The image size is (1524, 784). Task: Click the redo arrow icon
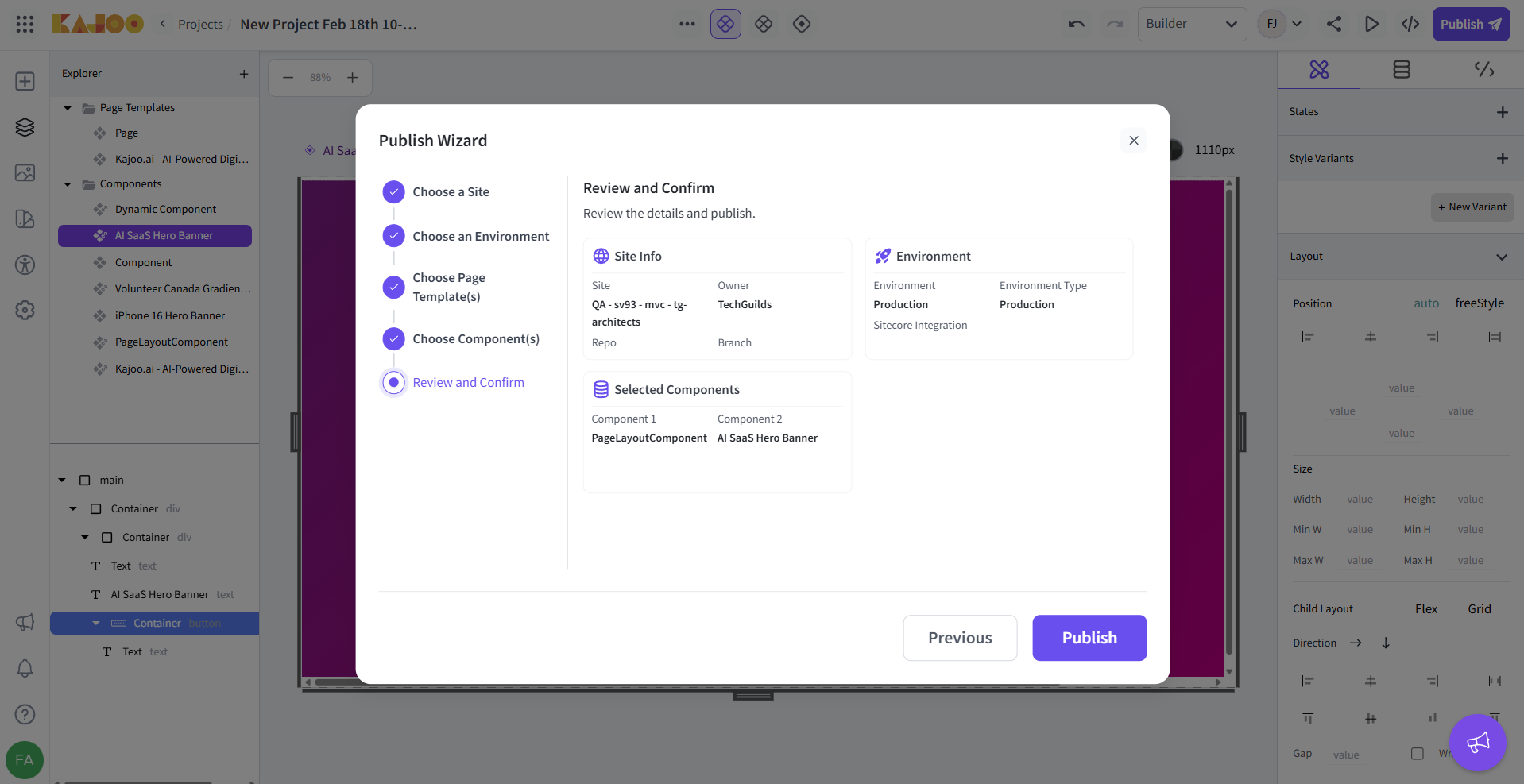[x=1115, y=24]
